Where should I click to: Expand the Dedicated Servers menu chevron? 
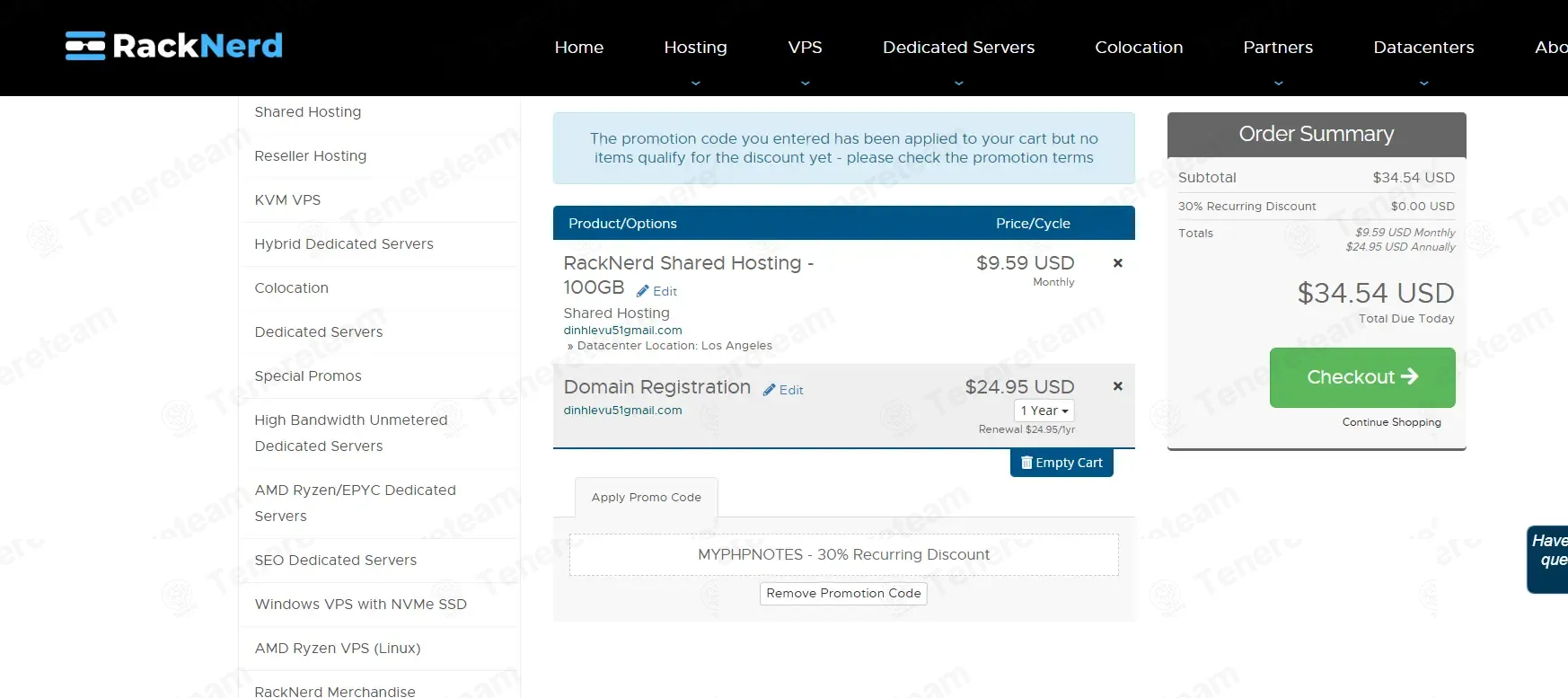coord(958,83)
